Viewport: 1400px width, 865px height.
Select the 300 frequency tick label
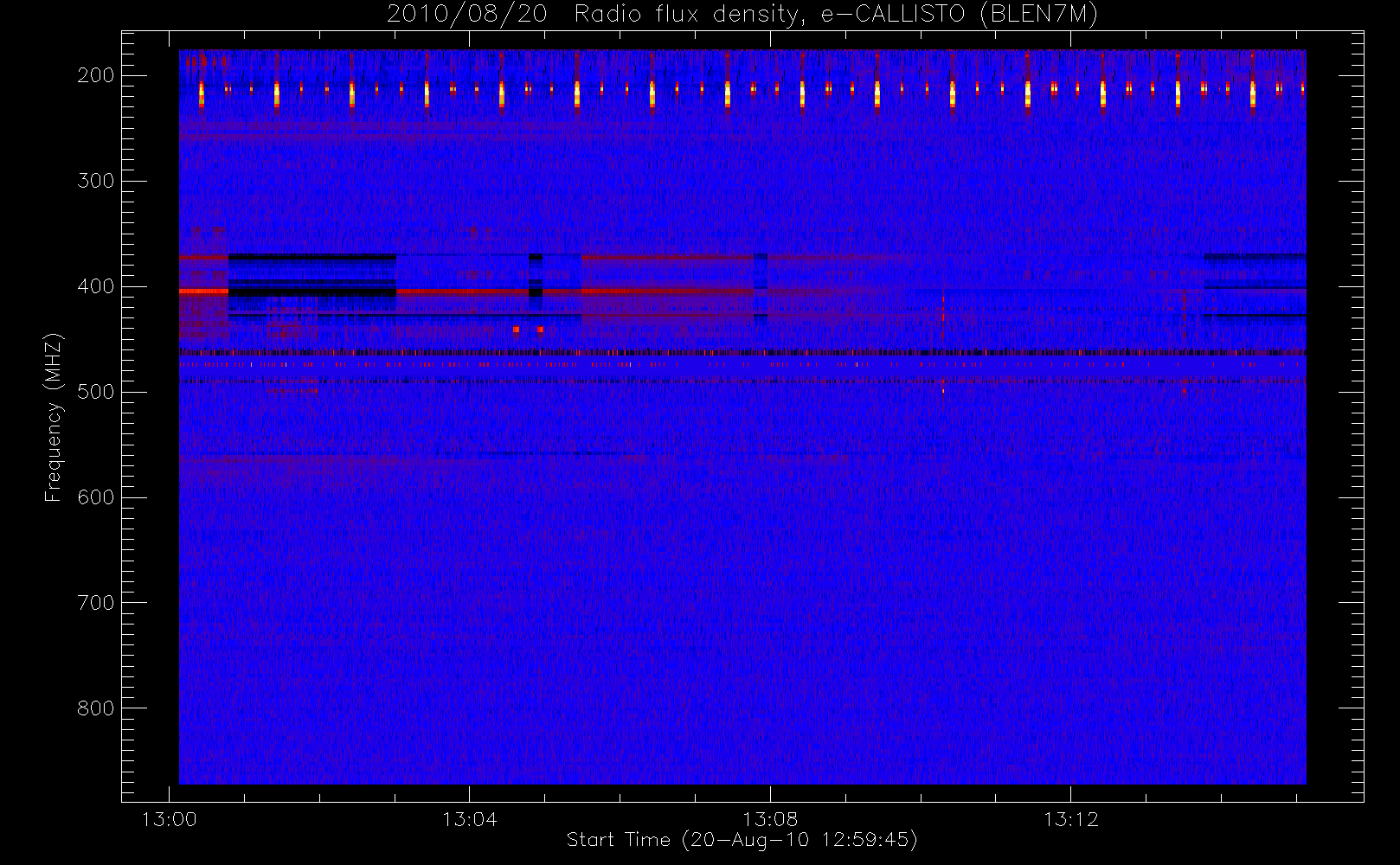(95, 181)
